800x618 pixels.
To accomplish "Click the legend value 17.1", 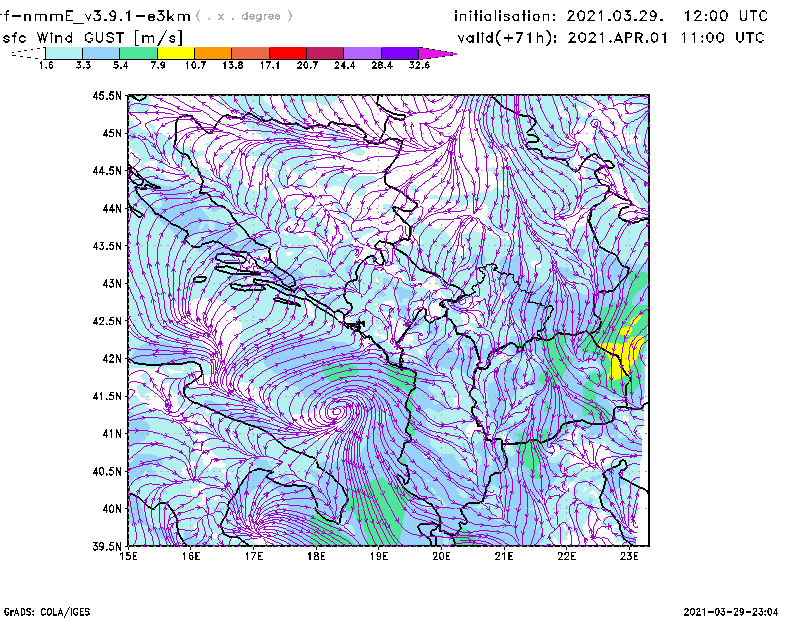I will click(x=269, y=65).
